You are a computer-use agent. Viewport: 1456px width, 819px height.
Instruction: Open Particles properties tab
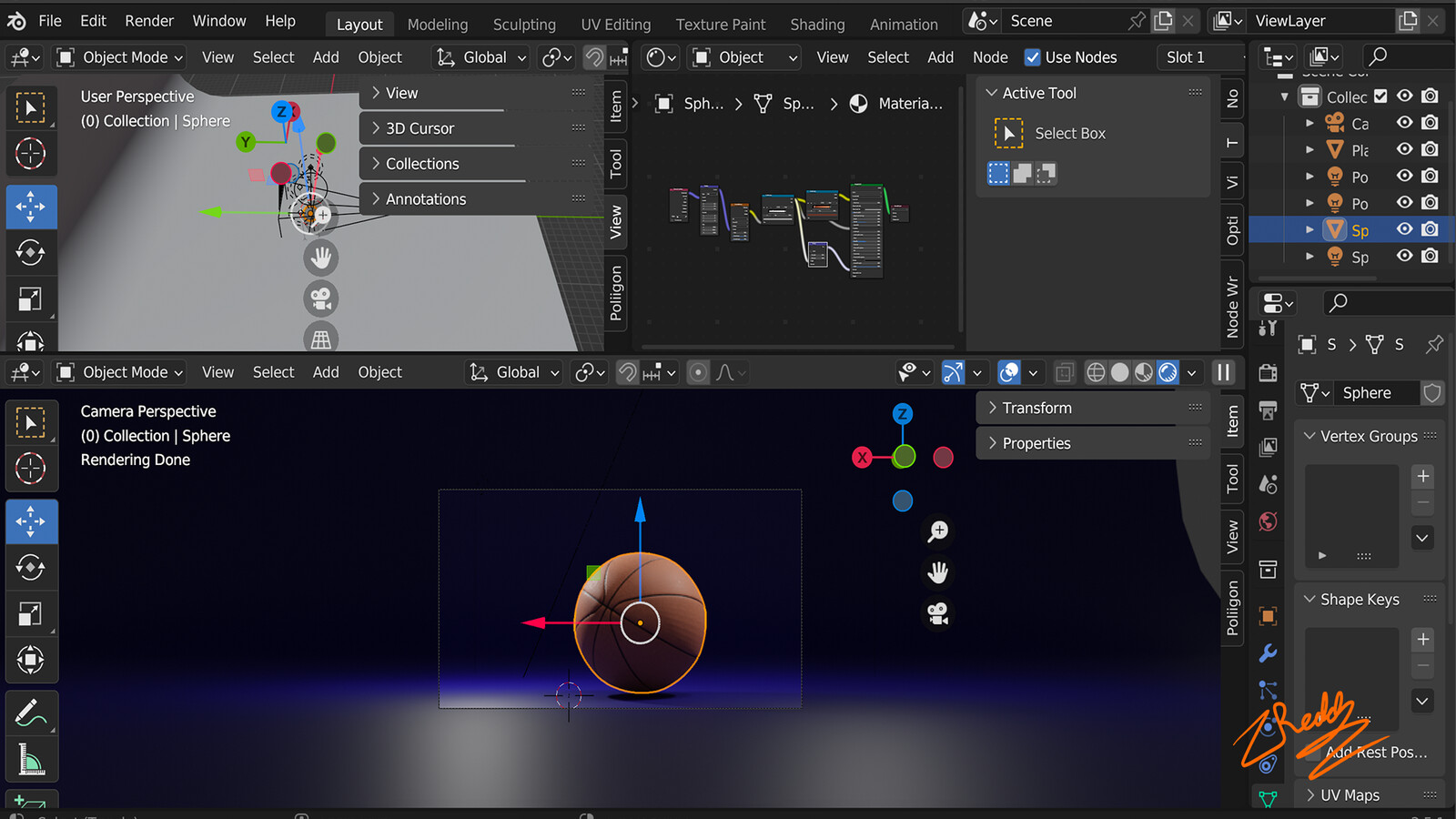click(x=1268, y=691)
